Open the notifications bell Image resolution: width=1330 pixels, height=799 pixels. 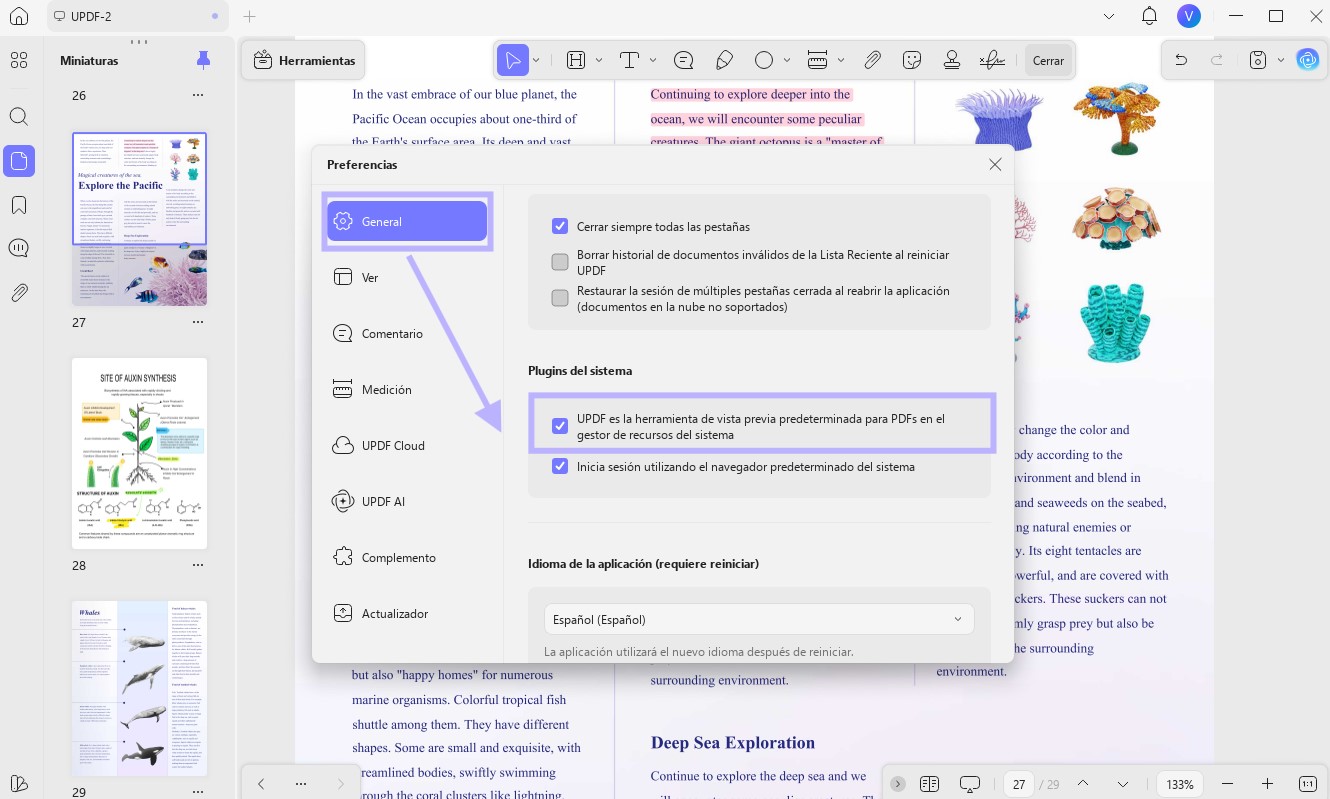(1150, 16)
